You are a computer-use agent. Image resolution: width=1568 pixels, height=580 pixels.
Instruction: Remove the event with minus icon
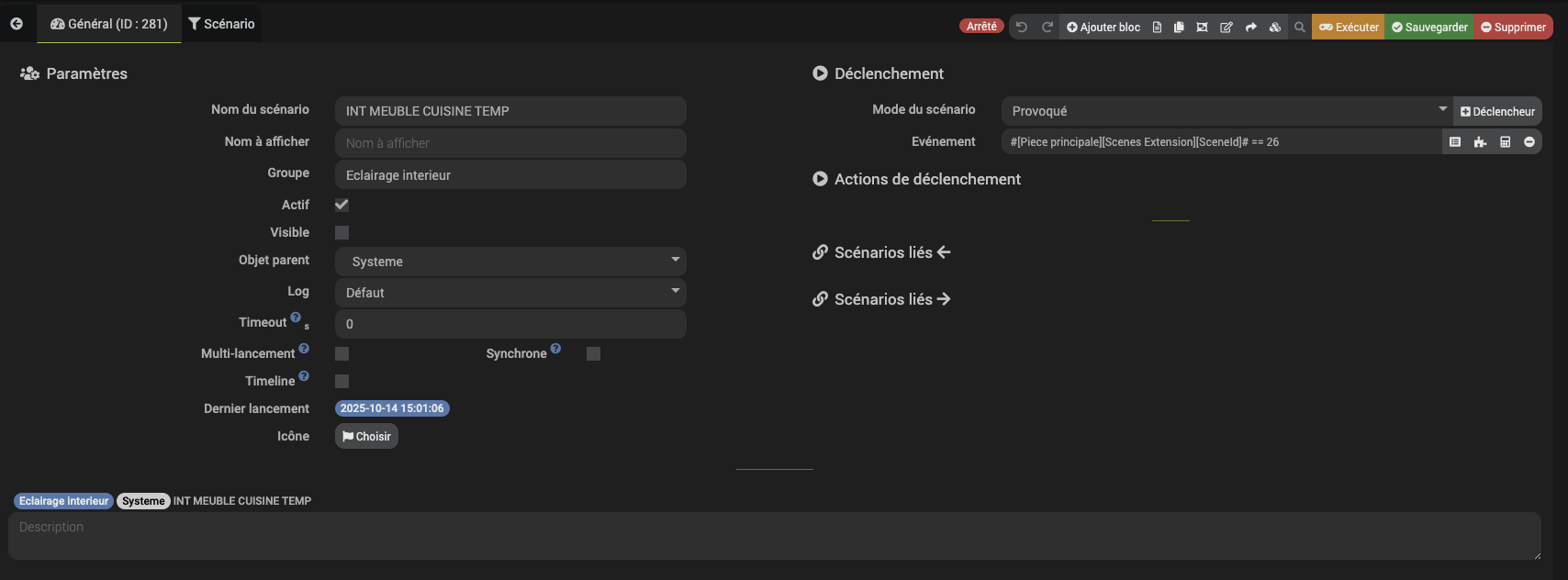[x=1529, y=142]
